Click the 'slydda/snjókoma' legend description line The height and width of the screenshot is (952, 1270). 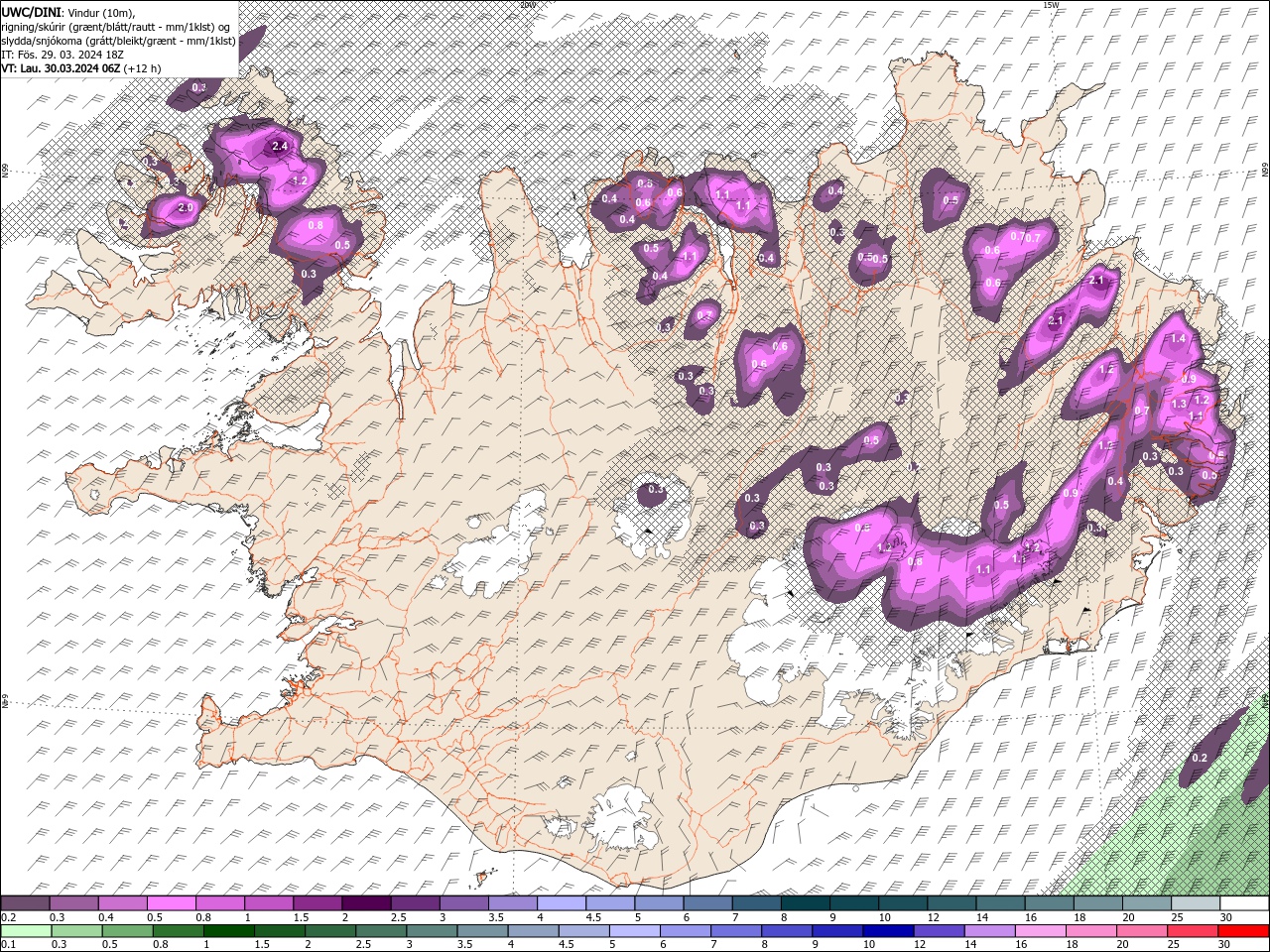pos(118,41)
